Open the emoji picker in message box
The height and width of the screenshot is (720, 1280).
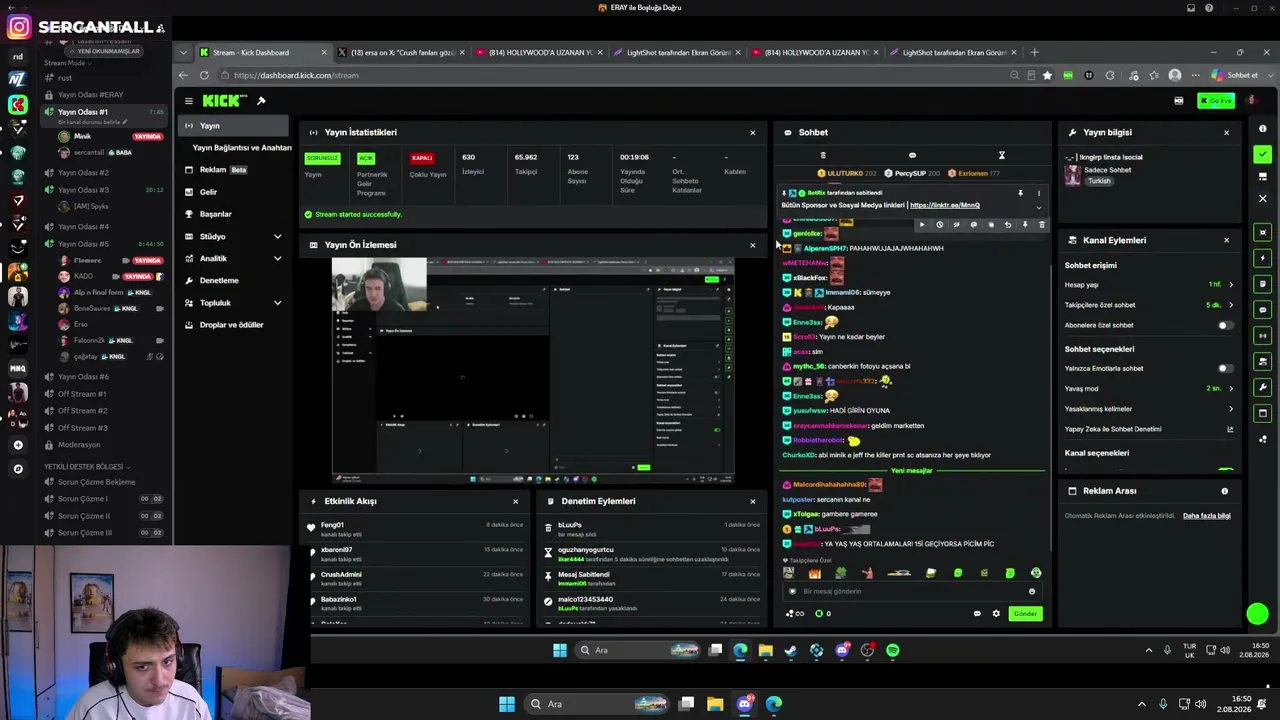pos(1032,591)
